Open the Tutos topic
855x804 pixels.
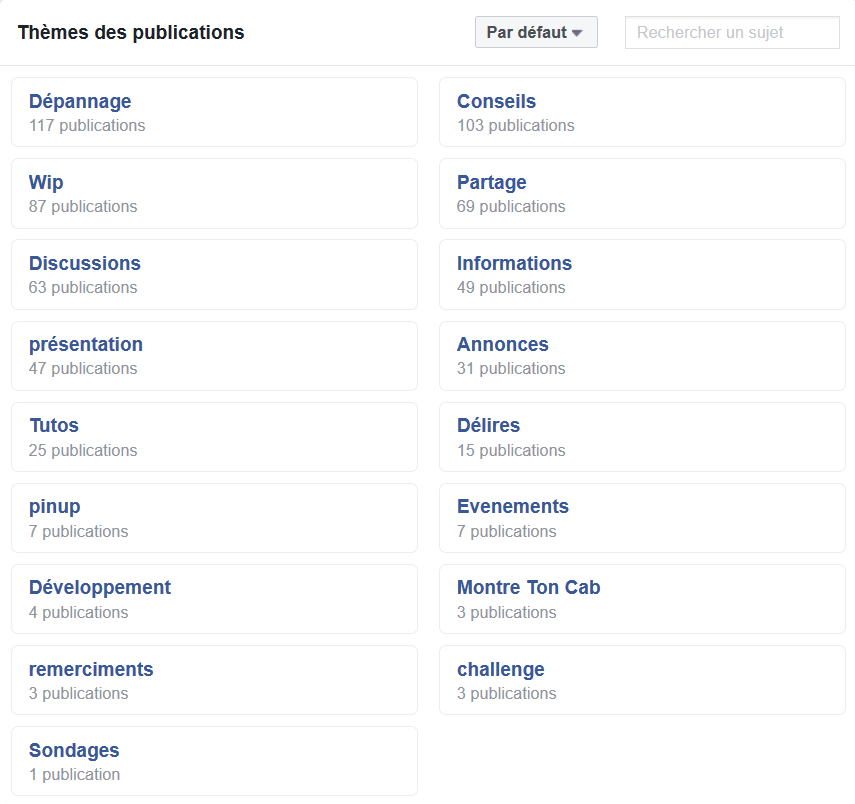(54, 426)
